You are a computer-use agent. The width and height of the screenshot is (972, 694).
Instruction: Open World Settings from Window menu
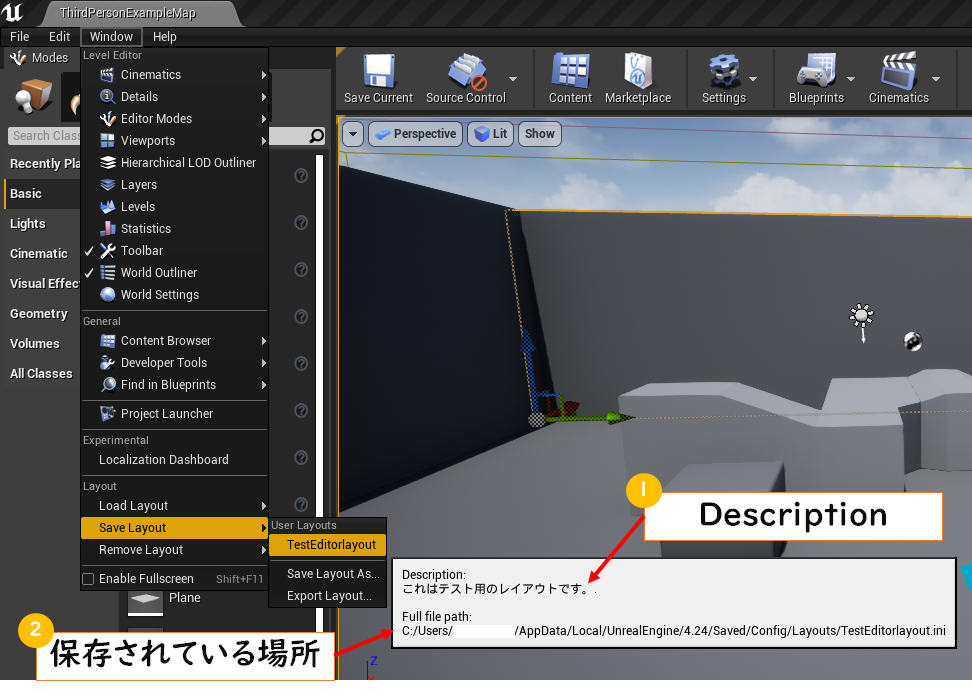click(175, 295)
